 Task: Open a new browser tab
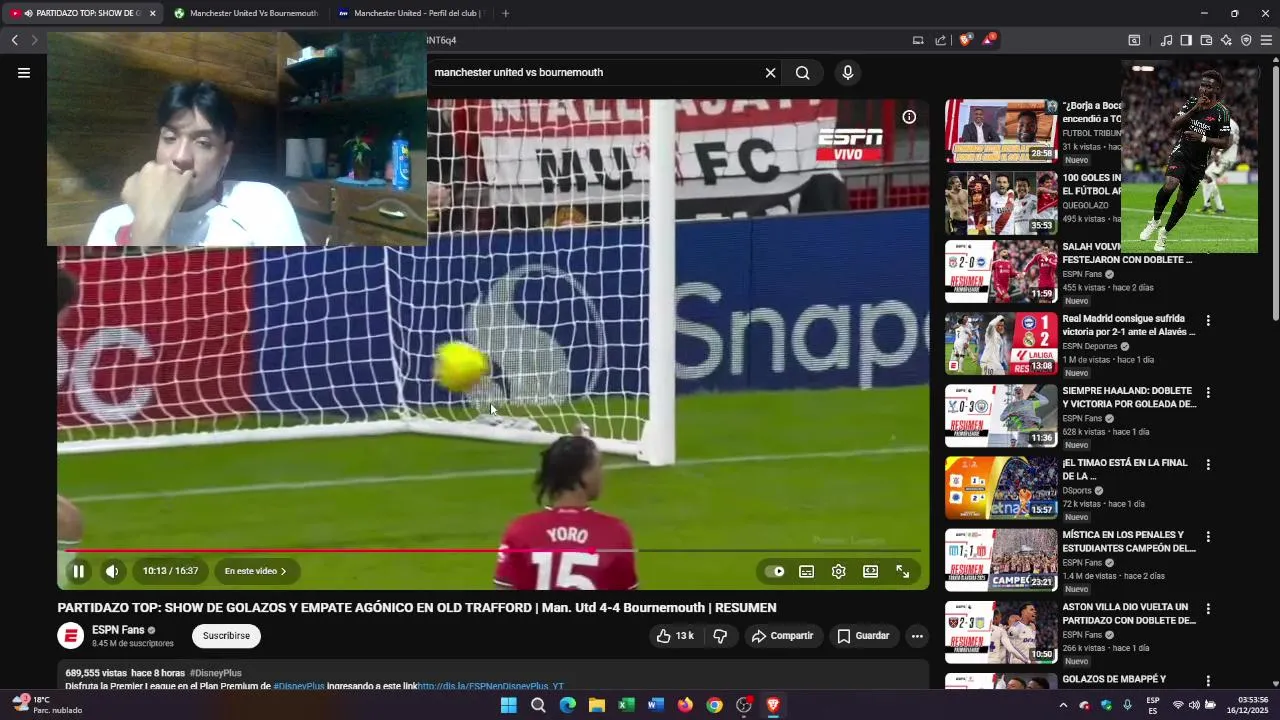tap(505, 13)
